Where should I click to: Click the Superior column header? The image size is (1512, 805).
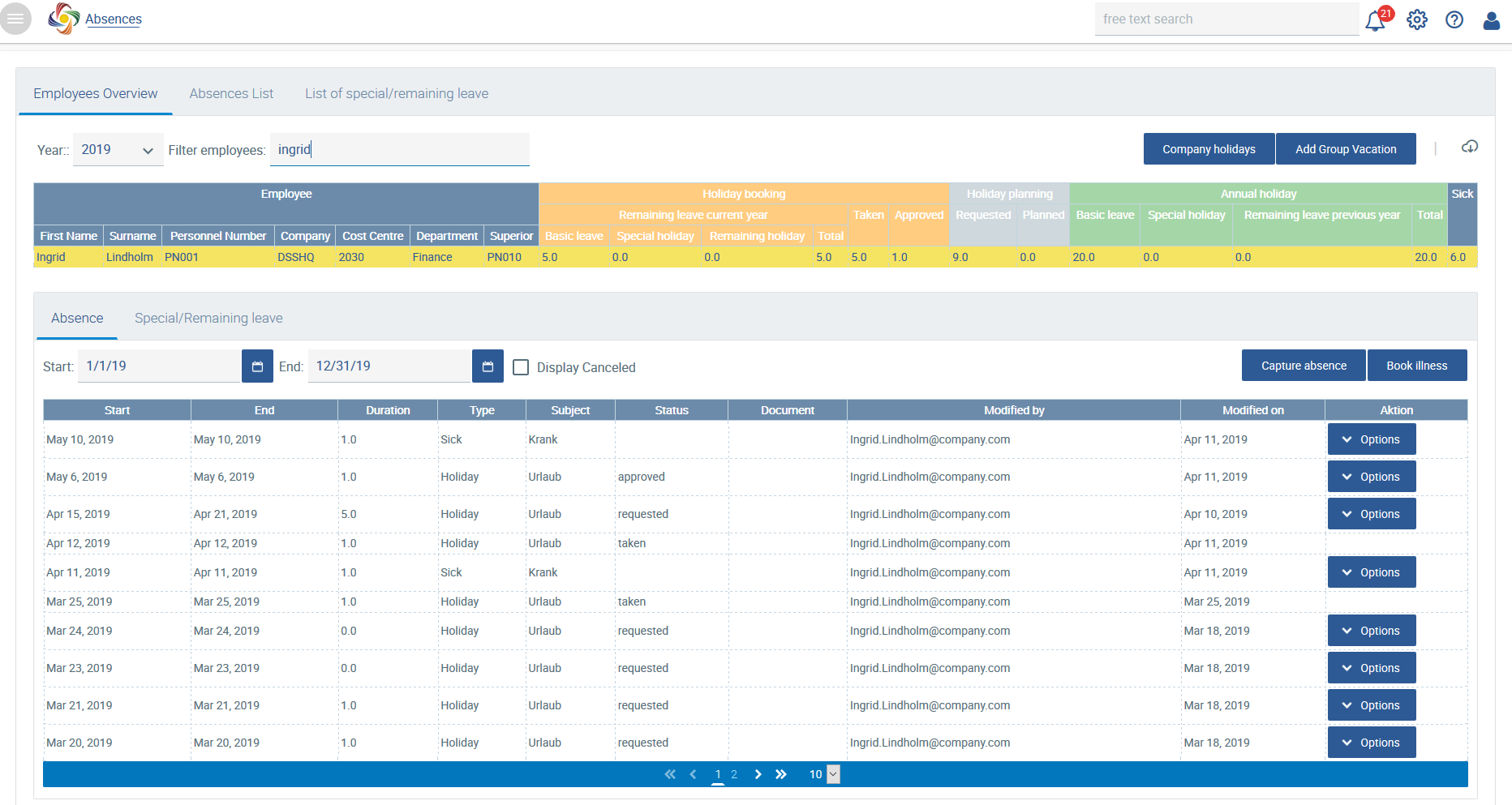click(511, 236)
